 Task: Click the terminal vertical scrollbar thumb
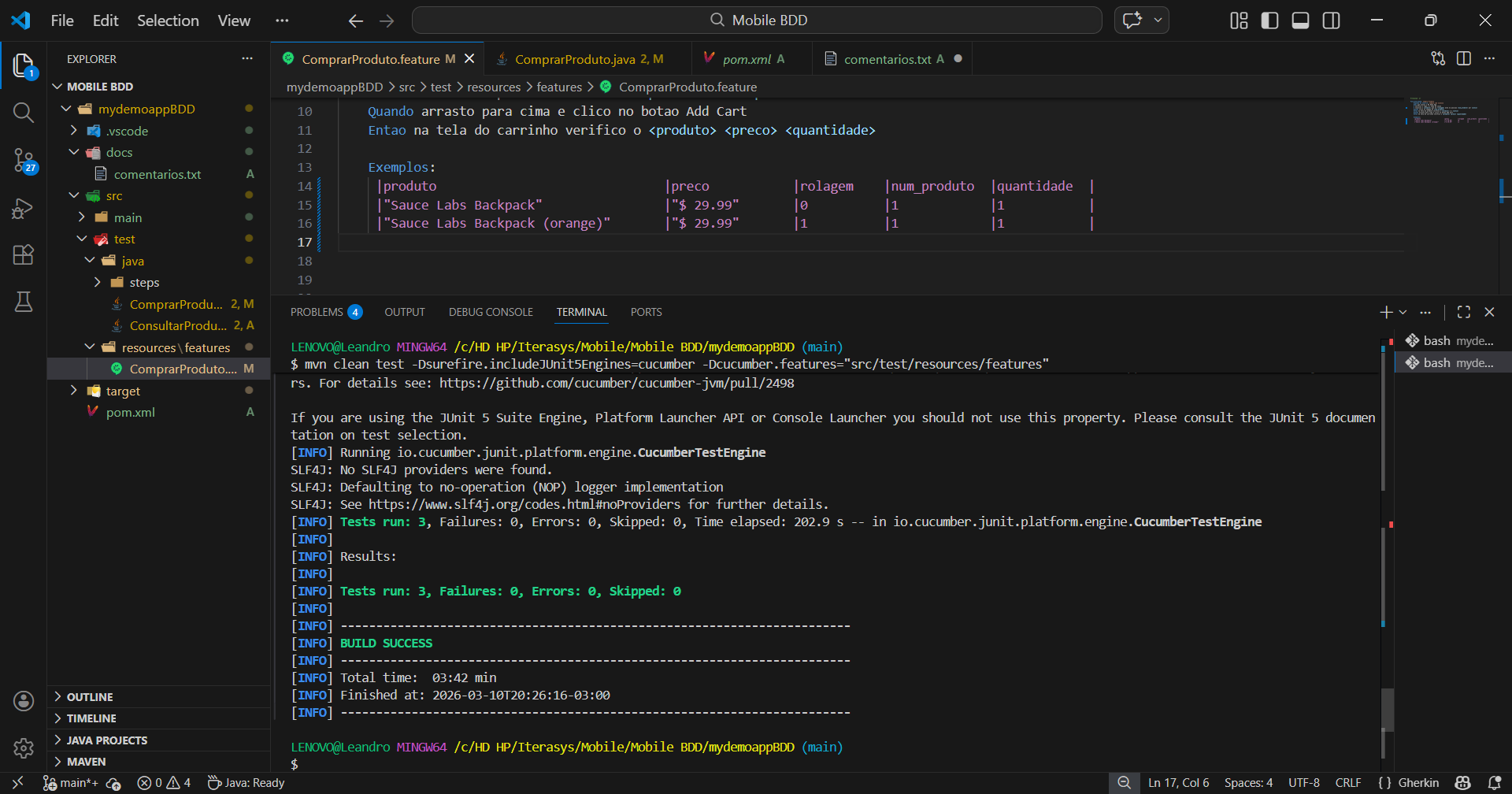click(1388, 710)
